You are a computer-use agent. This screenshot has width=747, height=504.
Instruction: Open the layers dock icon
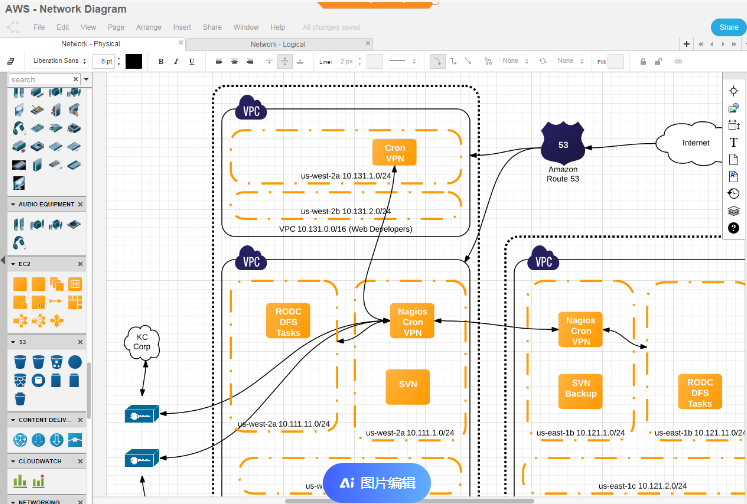pyautogui.click(x=734, y=211)
